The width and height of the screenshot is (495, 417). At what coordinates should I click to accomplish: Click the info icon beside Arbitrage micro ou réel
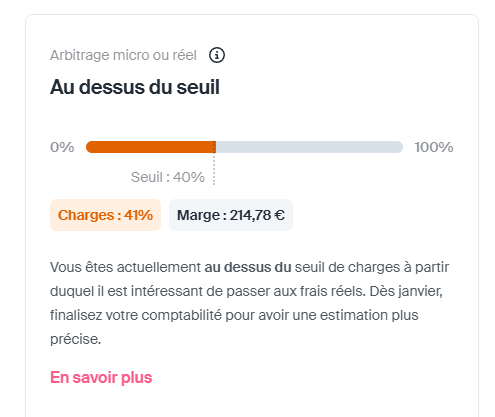click(217, 55)
